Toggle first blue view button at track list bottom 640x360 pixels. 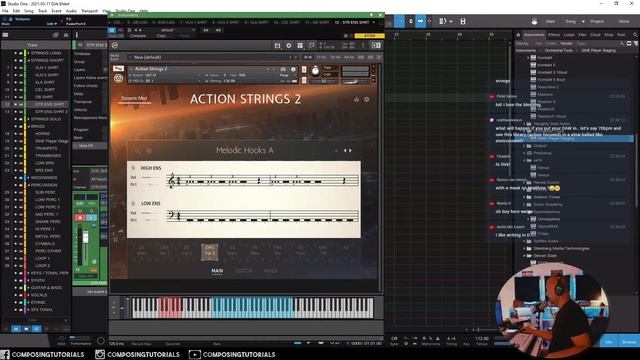coord(16,329)
